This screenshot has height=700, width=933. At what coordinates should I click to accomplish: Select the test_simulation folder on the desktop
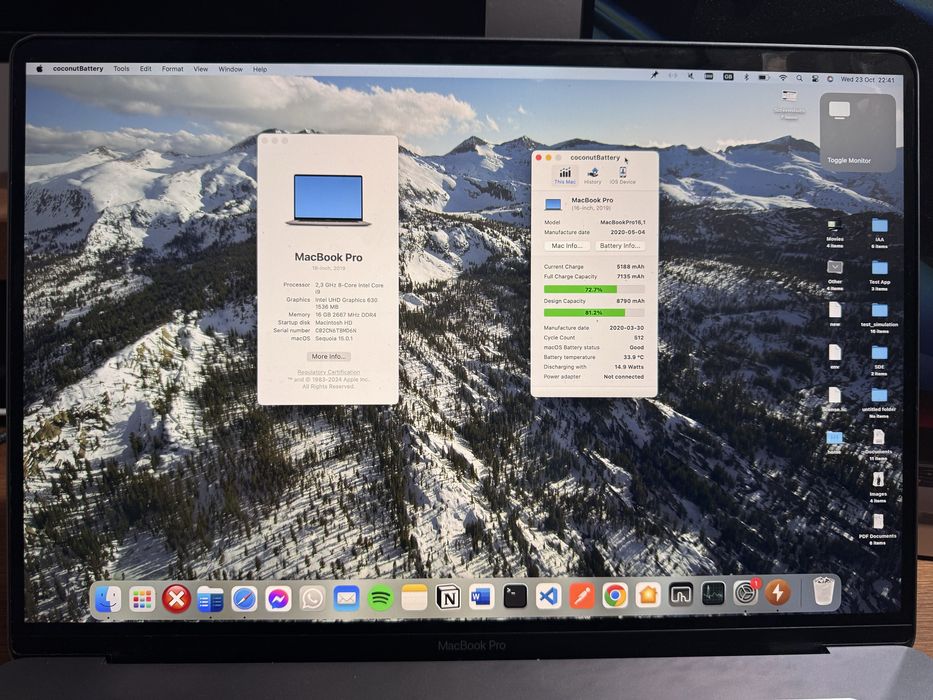click(879, 317)
